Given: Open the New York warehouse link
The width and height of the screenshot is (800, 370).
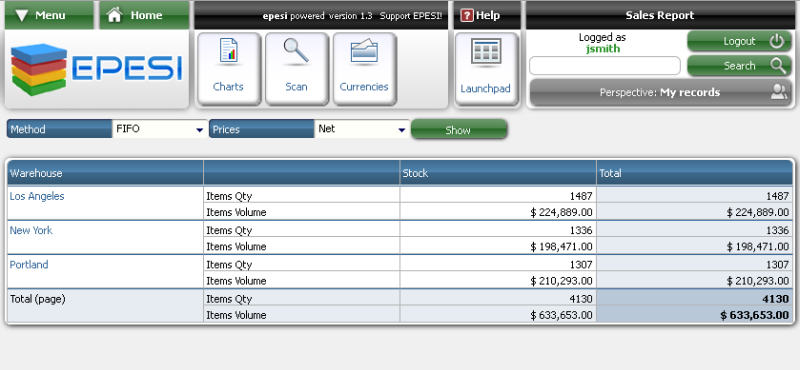Looking at the screenshot, I should click(31, 230).
